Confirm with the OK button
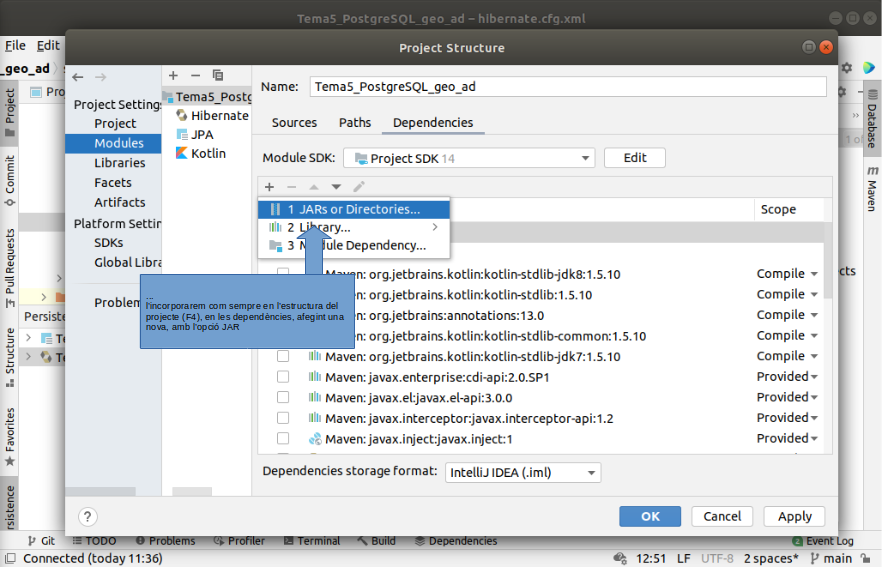 click(650, 516)
